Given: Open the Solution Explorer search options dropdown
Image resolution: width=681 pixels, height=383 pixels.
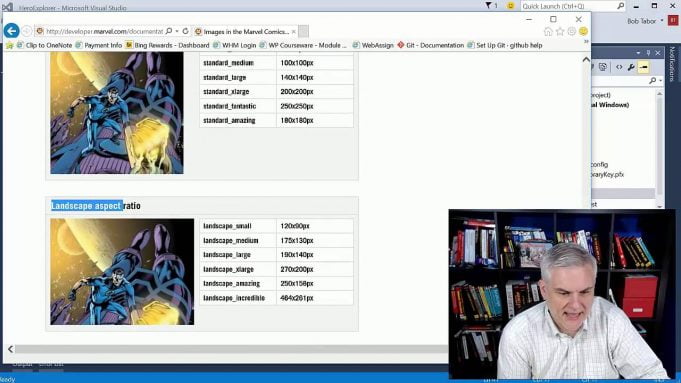Looking at the screenshot, I should coord(661,81).
